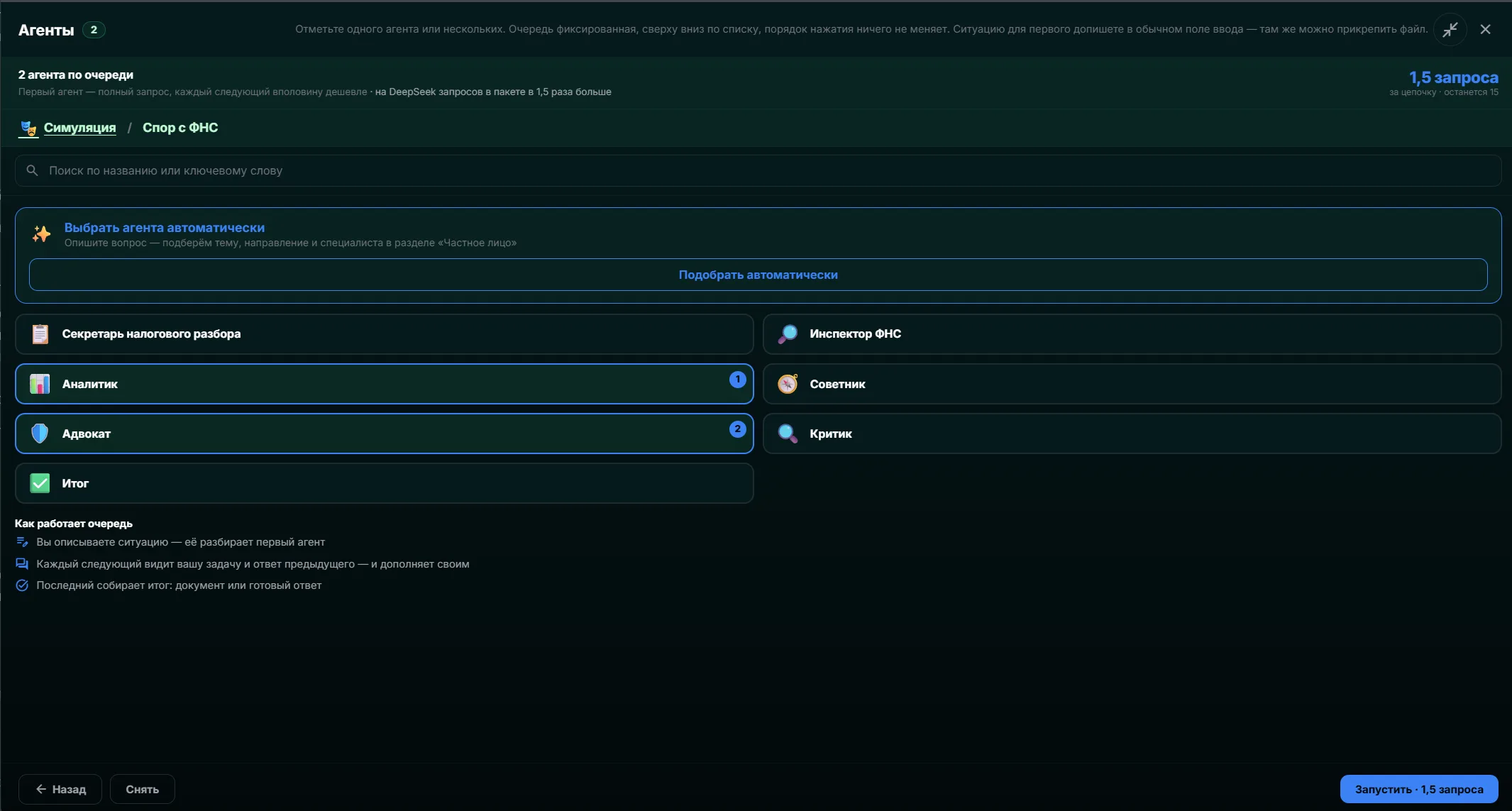Launch chain with Запустить · 1,5 запроса

pos(1419,789)
